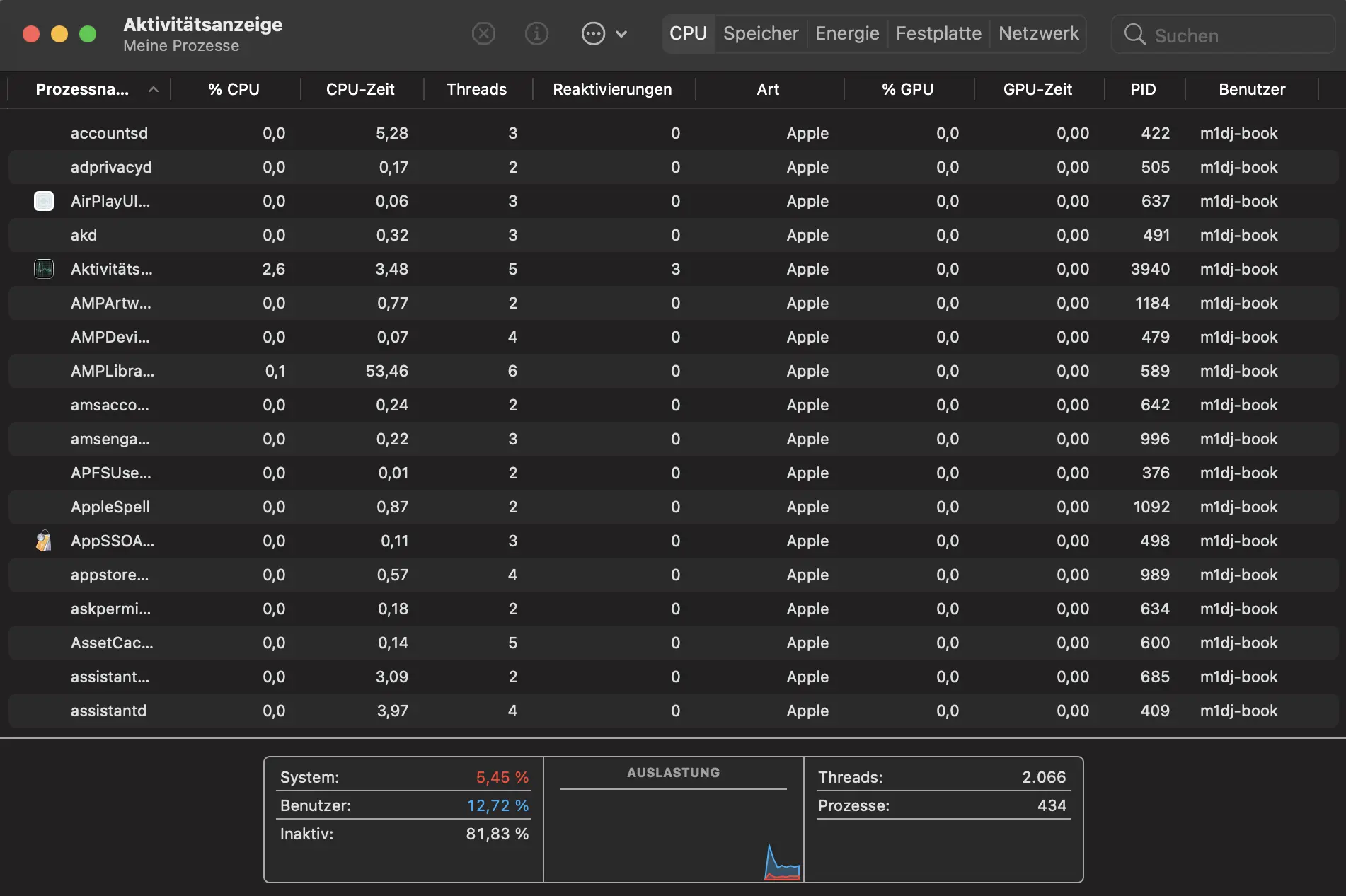Image resolution: width=1346 pixels, height=896 pixels.
Task: Open the process info inspector icon
Action: click(x=536, y=33)
